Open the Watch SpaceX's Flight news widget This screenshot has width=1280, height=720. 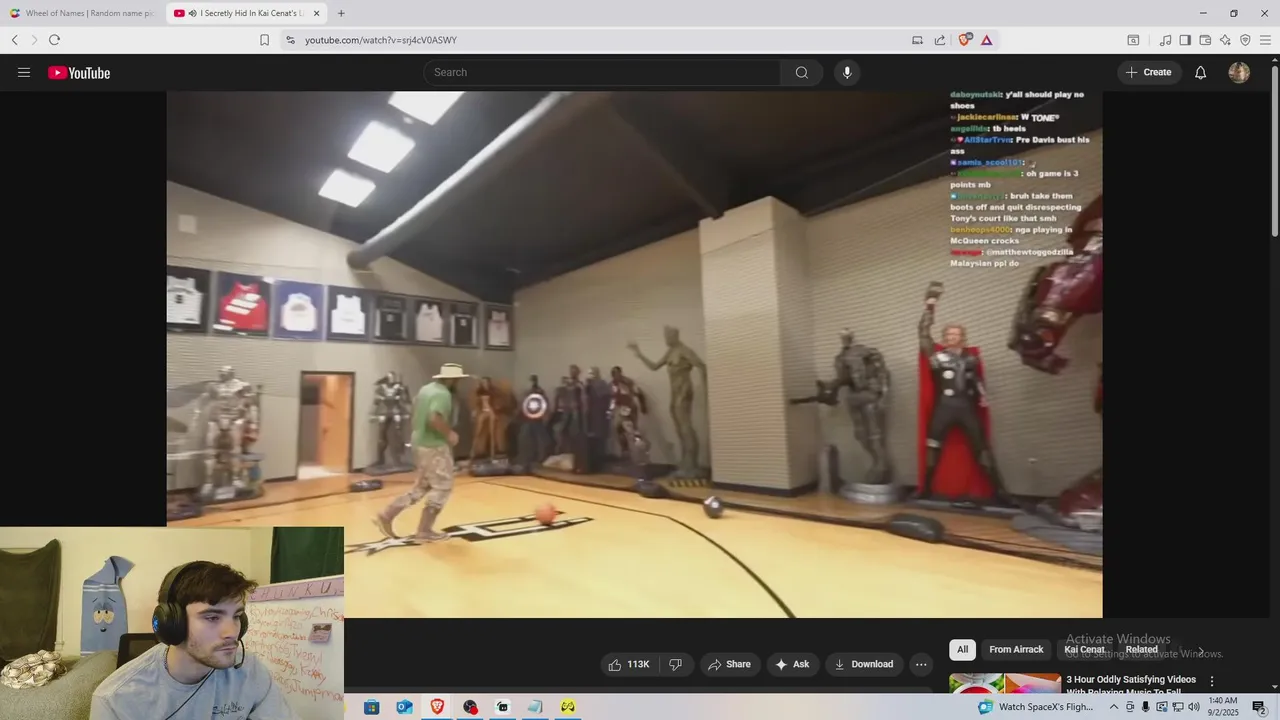click(x=1035, y=707)
